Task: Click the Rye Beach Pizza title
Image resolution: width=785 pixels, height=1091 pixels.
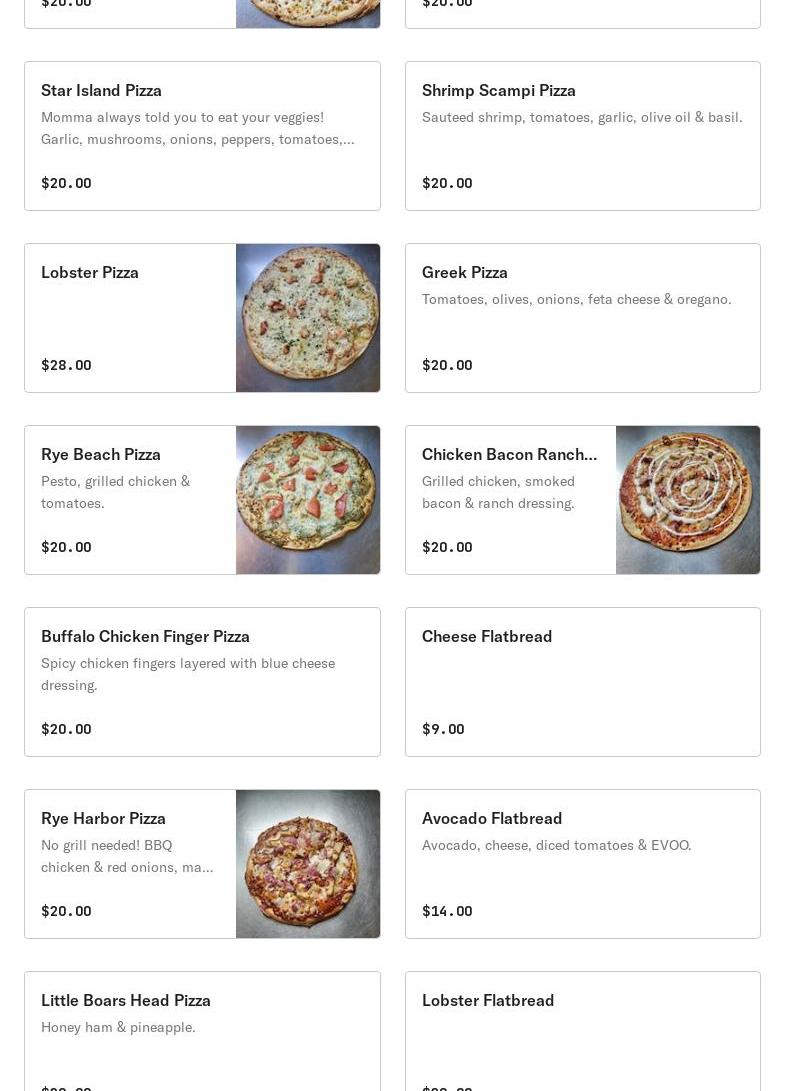Action: (x=101, y=454)
